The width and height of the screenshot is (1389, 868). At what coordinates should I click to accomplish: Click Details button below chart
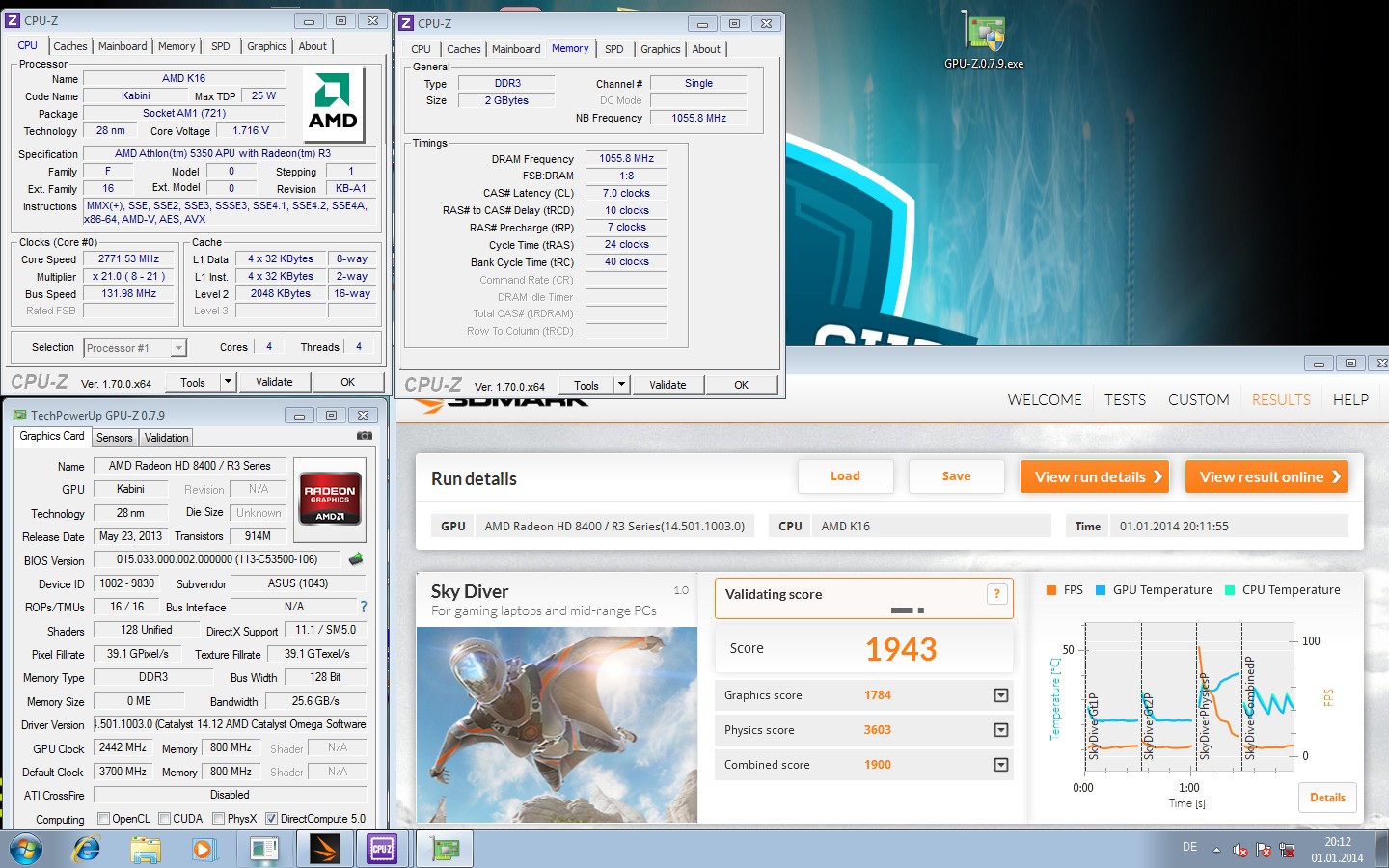pos(1327,798)
